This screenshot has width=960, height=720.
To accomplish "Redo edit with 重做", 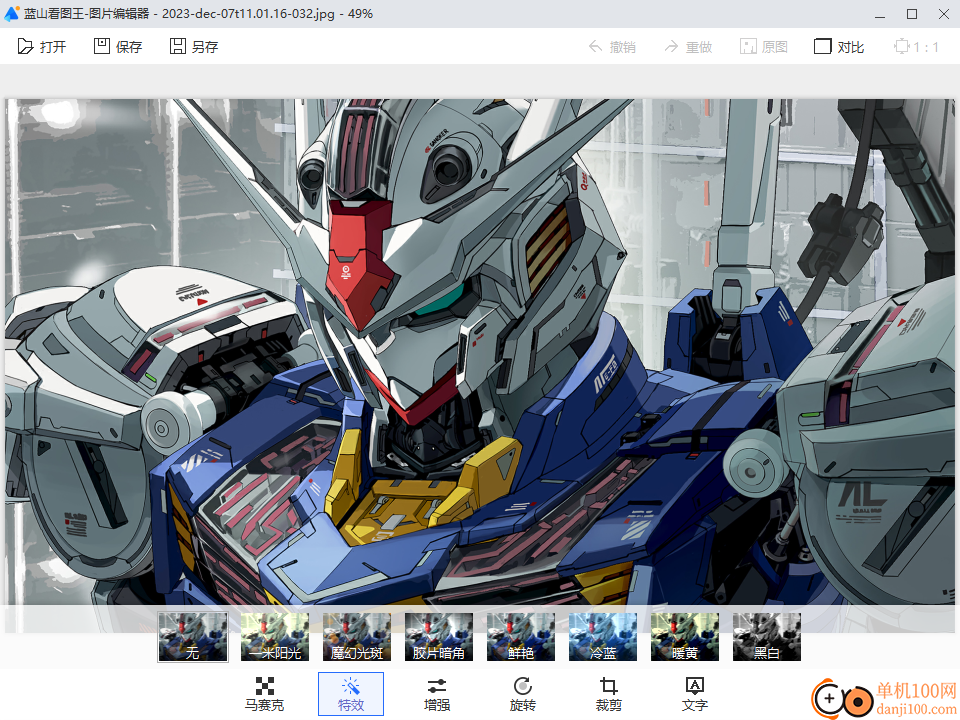I will (x=688, y=47).
